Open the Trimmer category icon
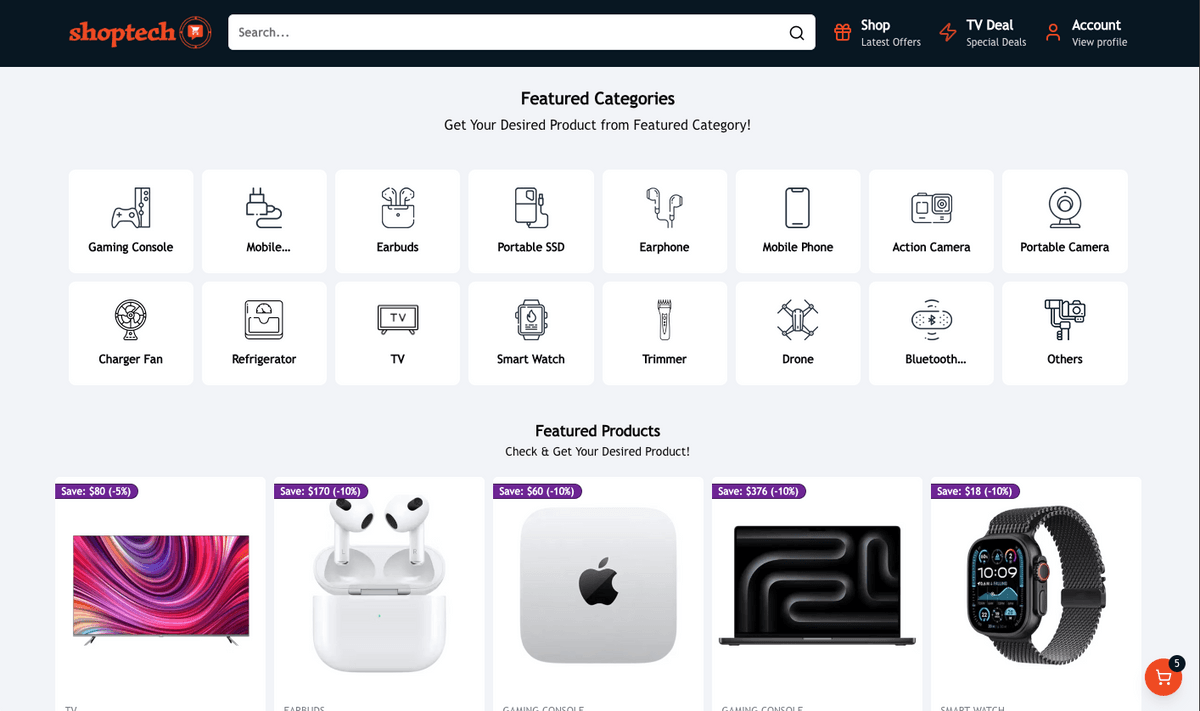 pyautogui.click(x=664, y=320)
